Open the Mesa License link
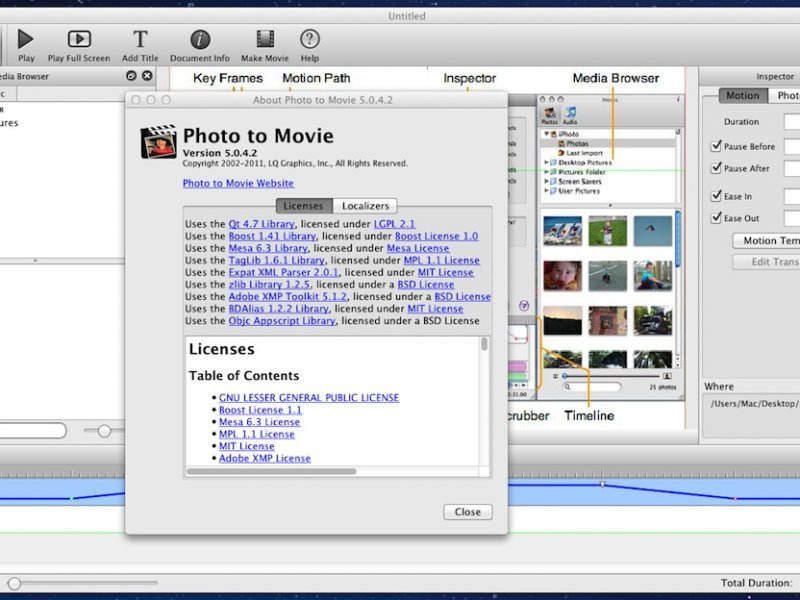Viewport: 800px width, 600px height. 418,248
